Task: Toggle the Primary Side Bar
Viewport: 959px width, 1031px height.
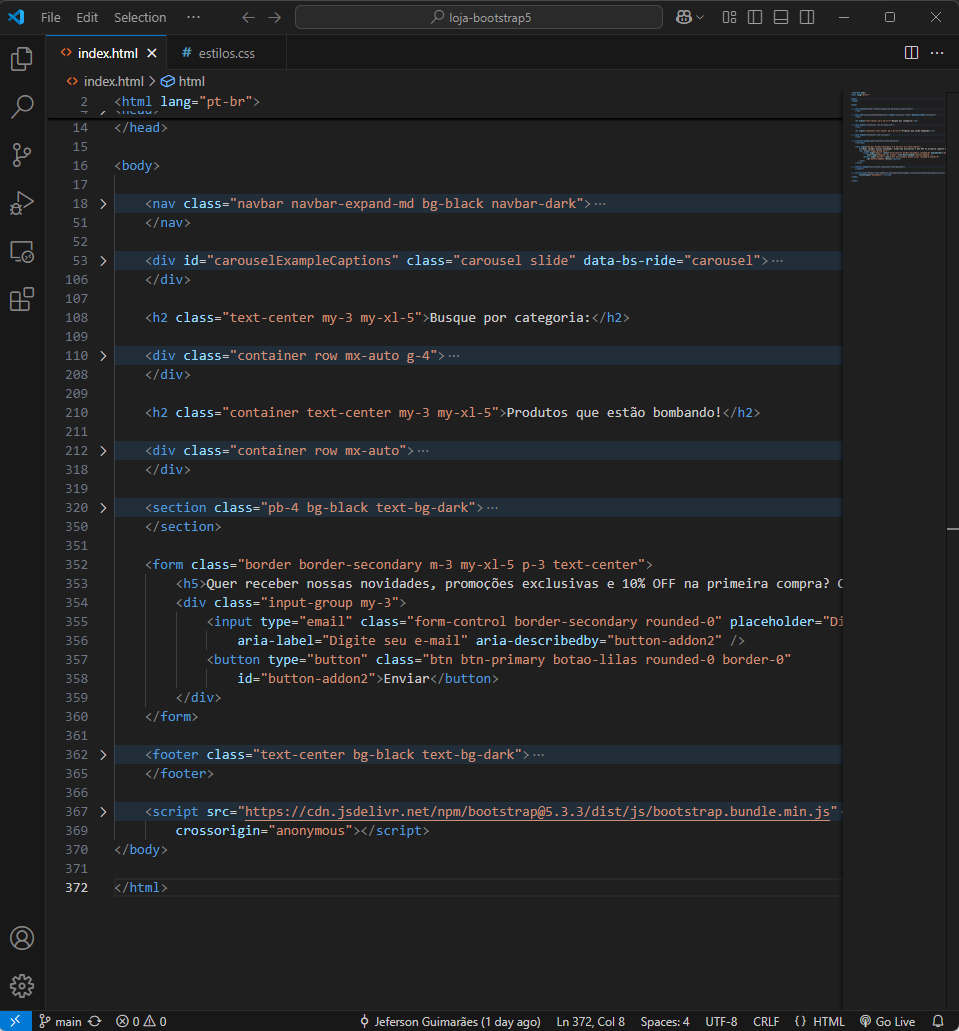Action: 755,18
